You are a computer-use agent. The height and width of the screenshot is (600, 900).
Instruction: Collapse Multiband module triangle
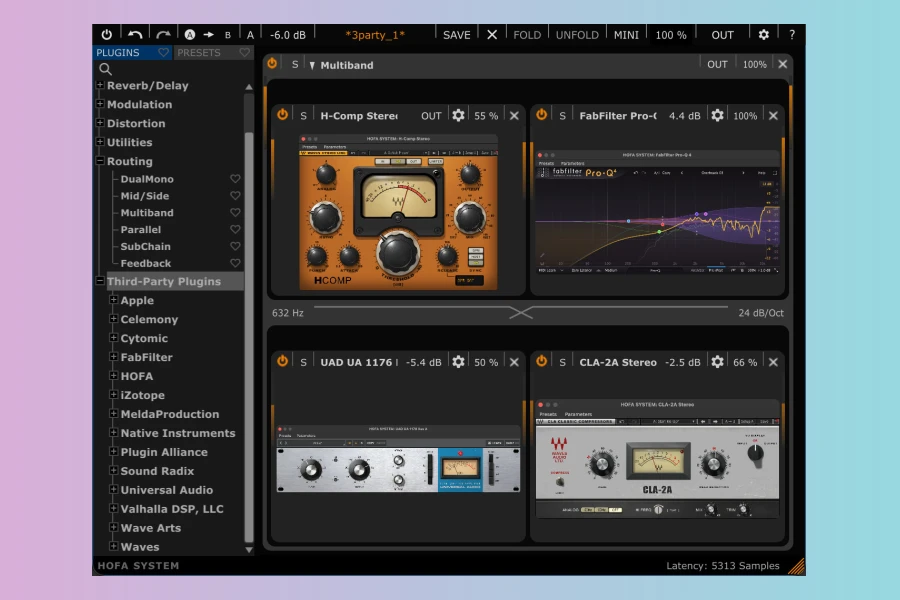pos(312,65)
